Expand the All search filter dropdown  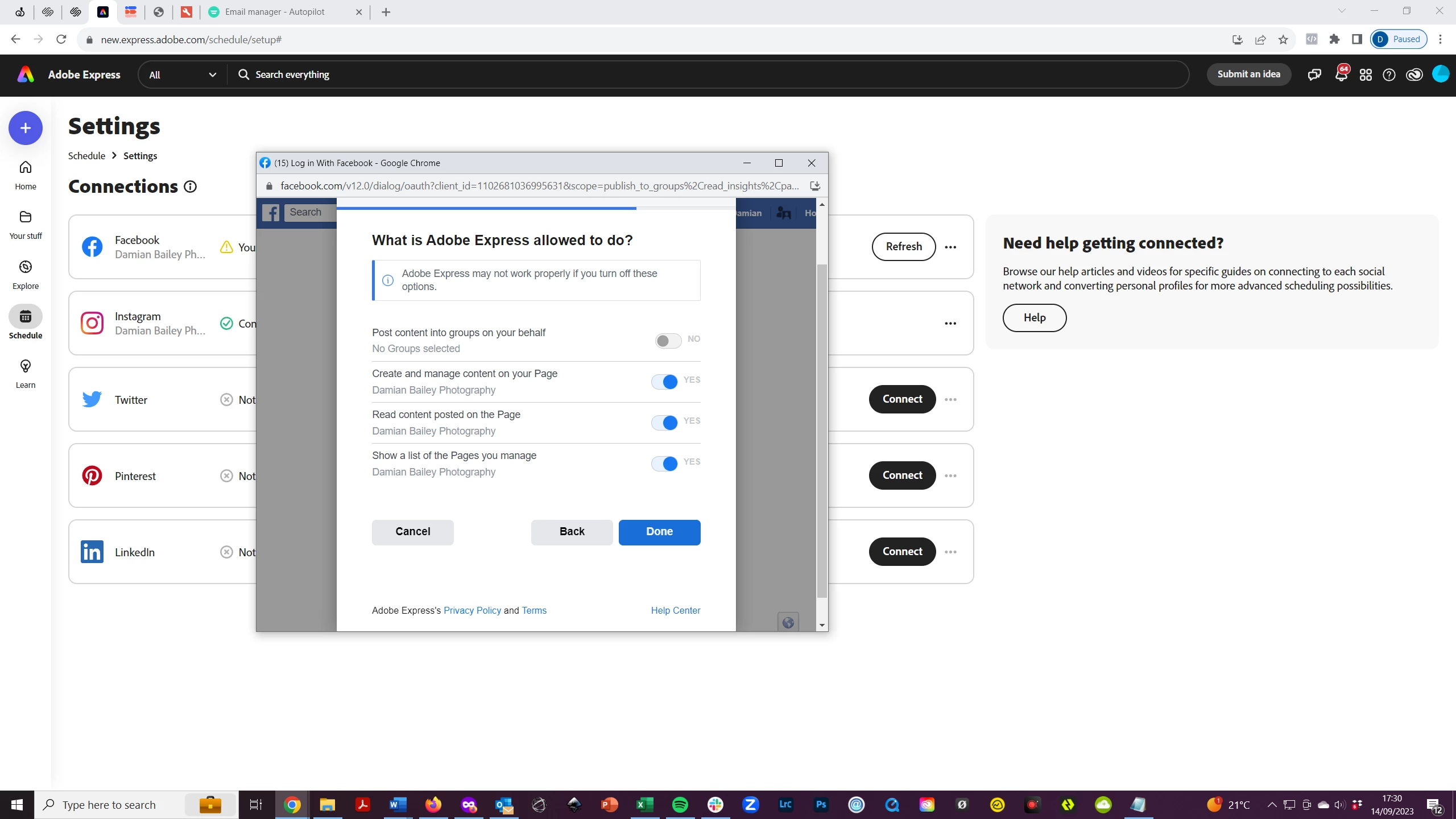[182, 75]
